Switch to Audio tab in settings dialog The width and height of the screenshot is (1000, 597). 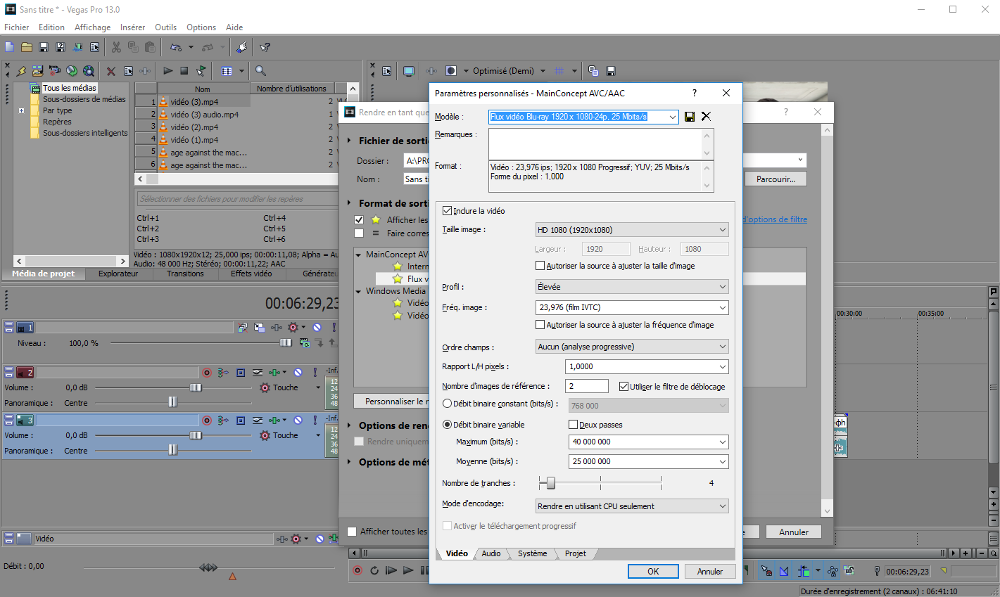tap(491, 554)
